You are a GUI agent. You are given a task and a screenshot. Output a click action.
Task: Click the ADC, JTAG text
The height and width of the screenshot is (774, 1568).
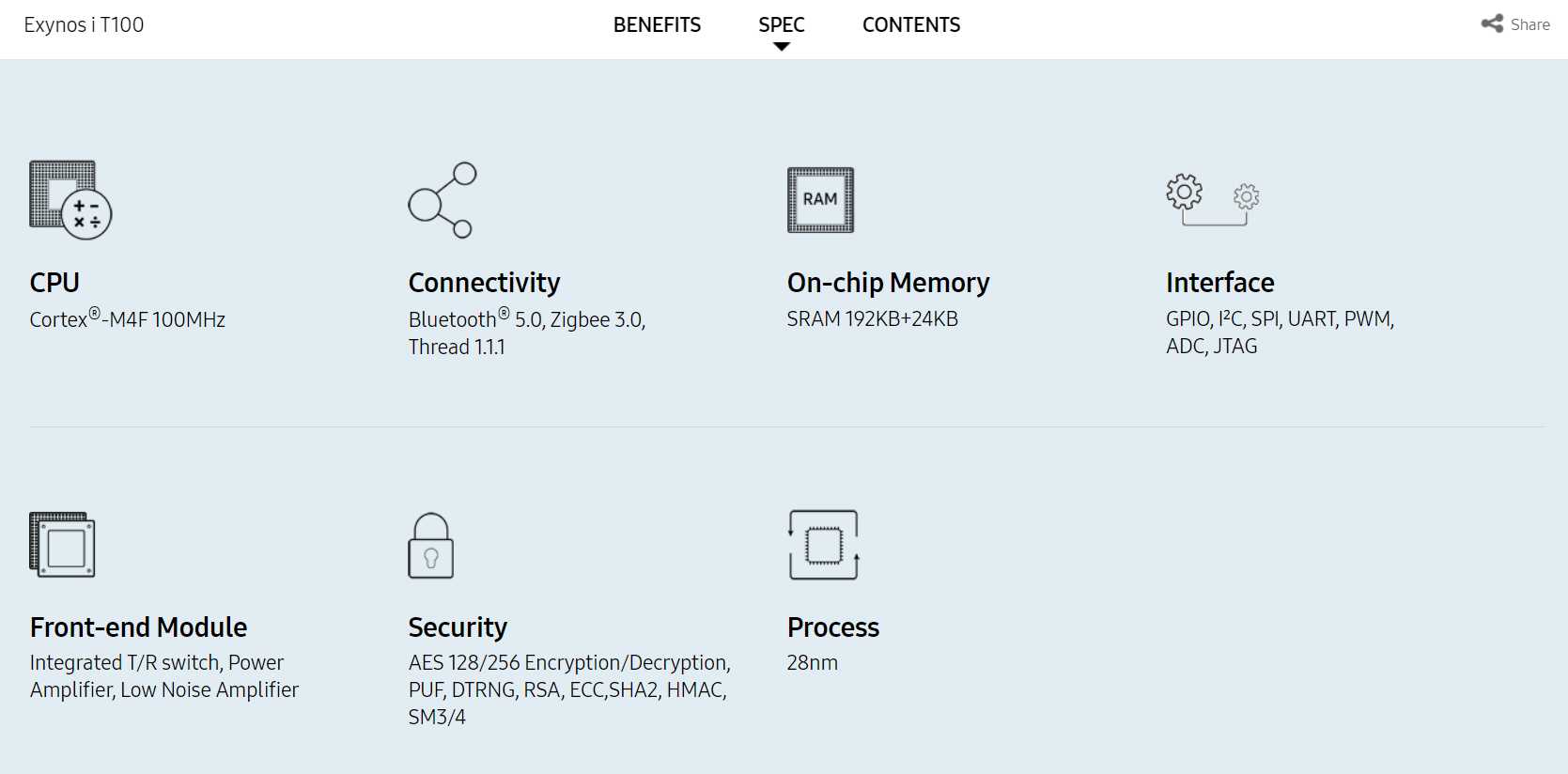(1211, 347)
